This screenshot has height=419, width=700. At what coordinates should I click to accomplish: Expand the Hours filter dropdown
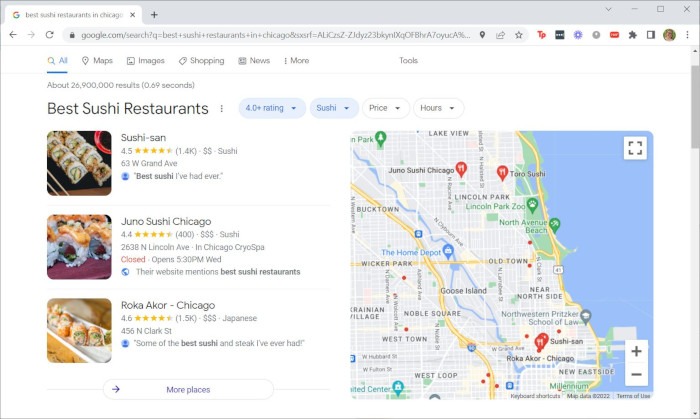pos(438,108)
